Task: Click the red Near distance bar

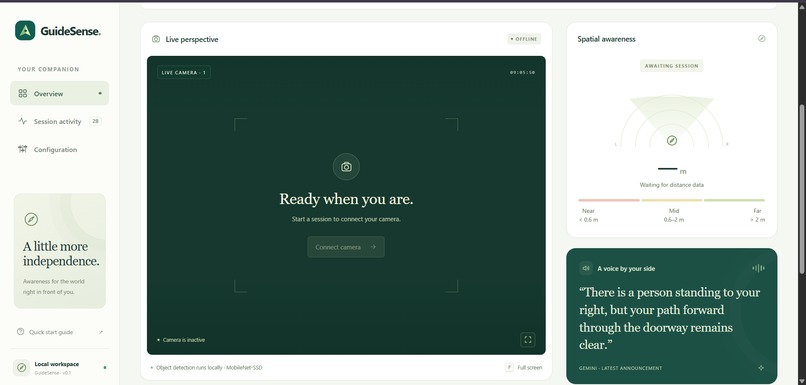Action: click(x=609, y=200)
